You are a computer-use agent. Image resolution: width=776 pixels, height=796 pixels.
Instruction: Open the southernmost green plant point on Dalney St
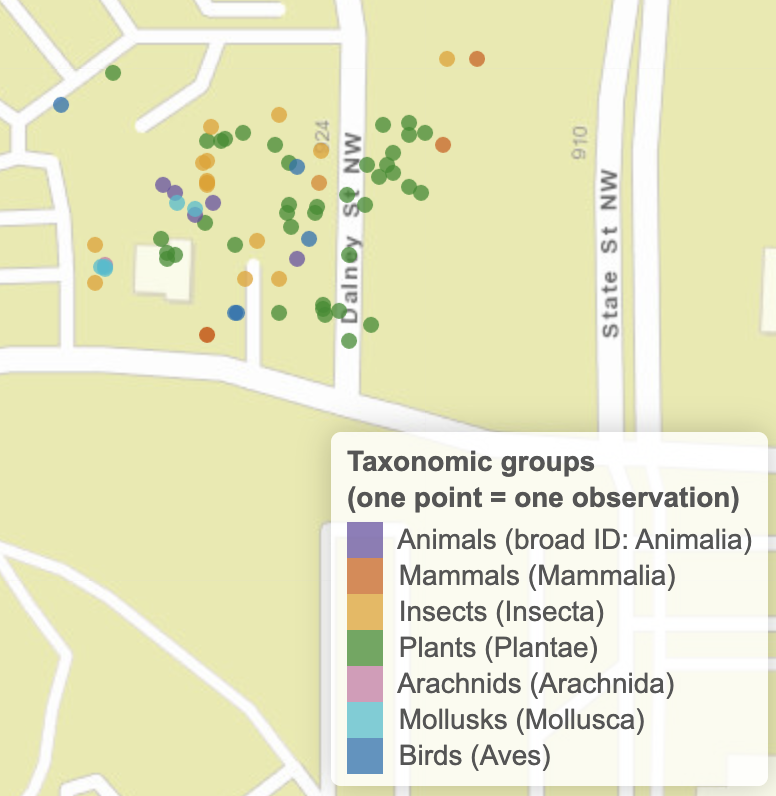(349, 341)
